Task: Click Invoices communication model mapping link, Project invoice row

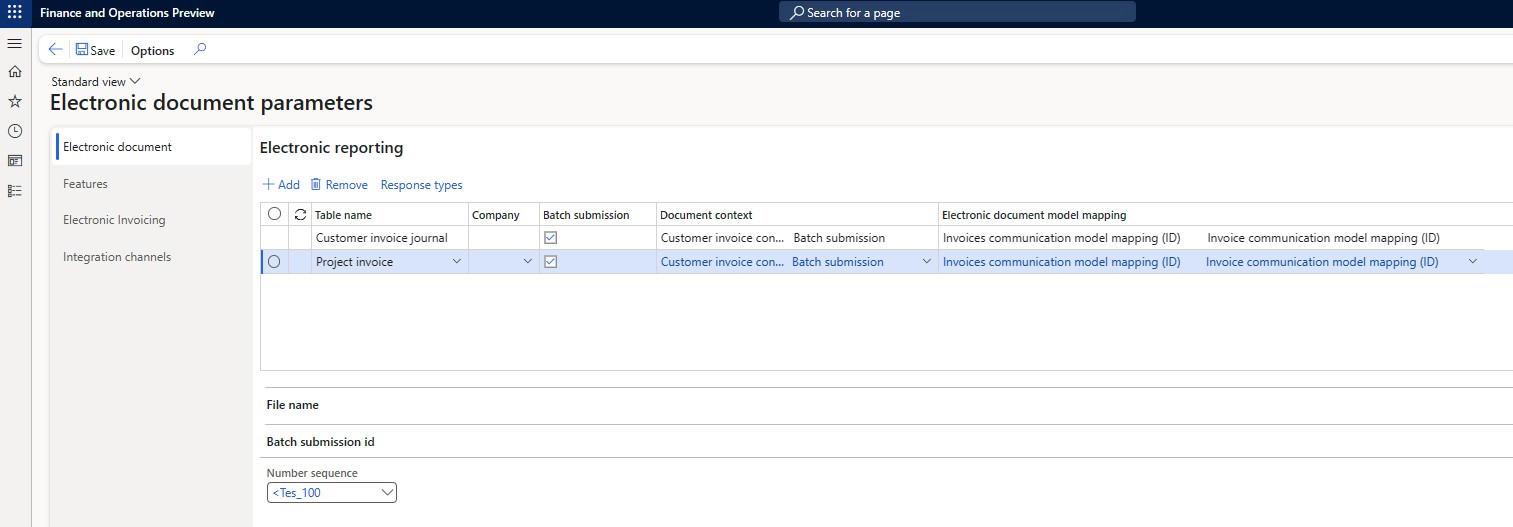Action: (1061, 262)
